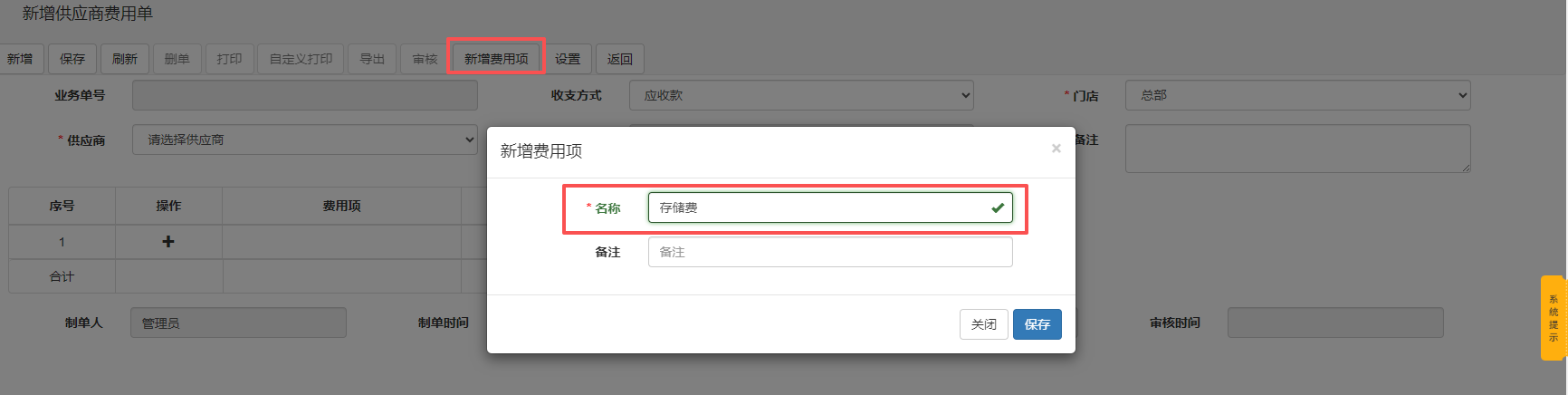The width and height of the screenshot is (1568, 395).
Task: Open the yellow 系统提示 side tab
Action: [1553, 318]
